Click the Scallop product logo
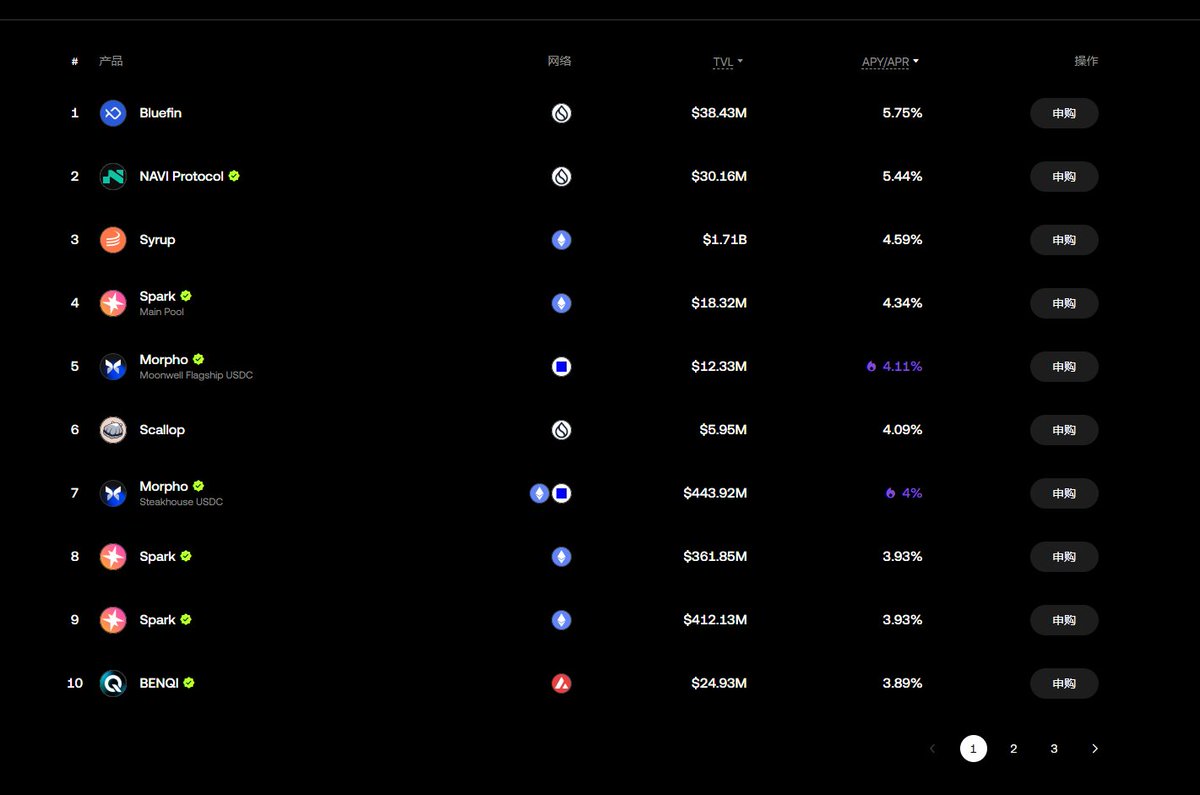This screenshot has height=795, width=1200. [113, 430]
